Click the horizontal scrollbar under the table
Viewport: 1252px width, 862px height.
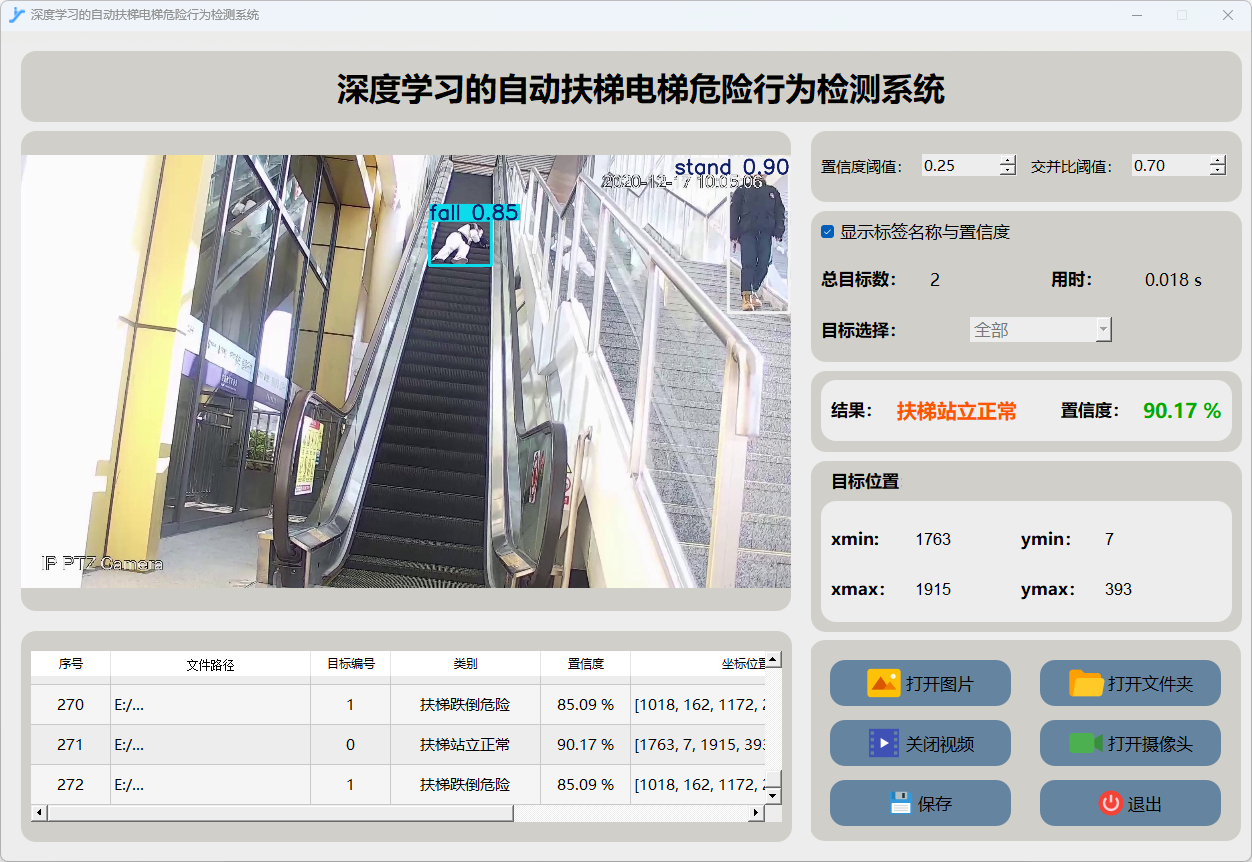(x=280, y=814)
